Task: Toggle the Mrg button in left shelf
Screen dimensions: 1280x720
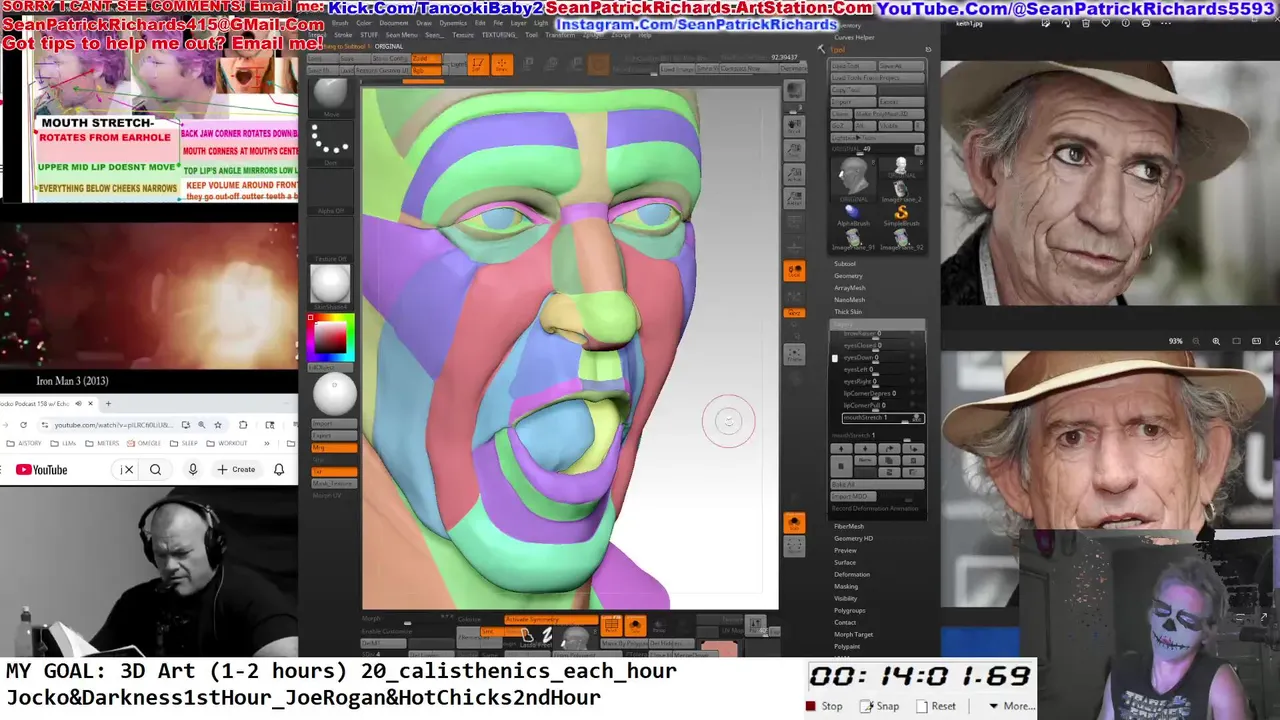Action: (x=334, y=448)
